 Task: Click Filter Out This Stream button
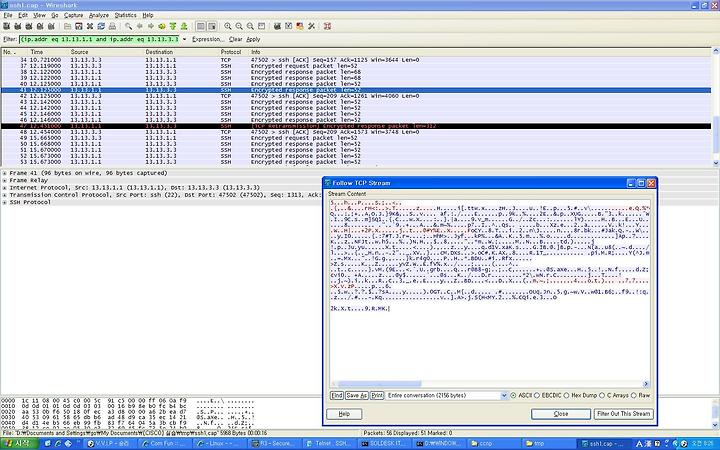623,414
